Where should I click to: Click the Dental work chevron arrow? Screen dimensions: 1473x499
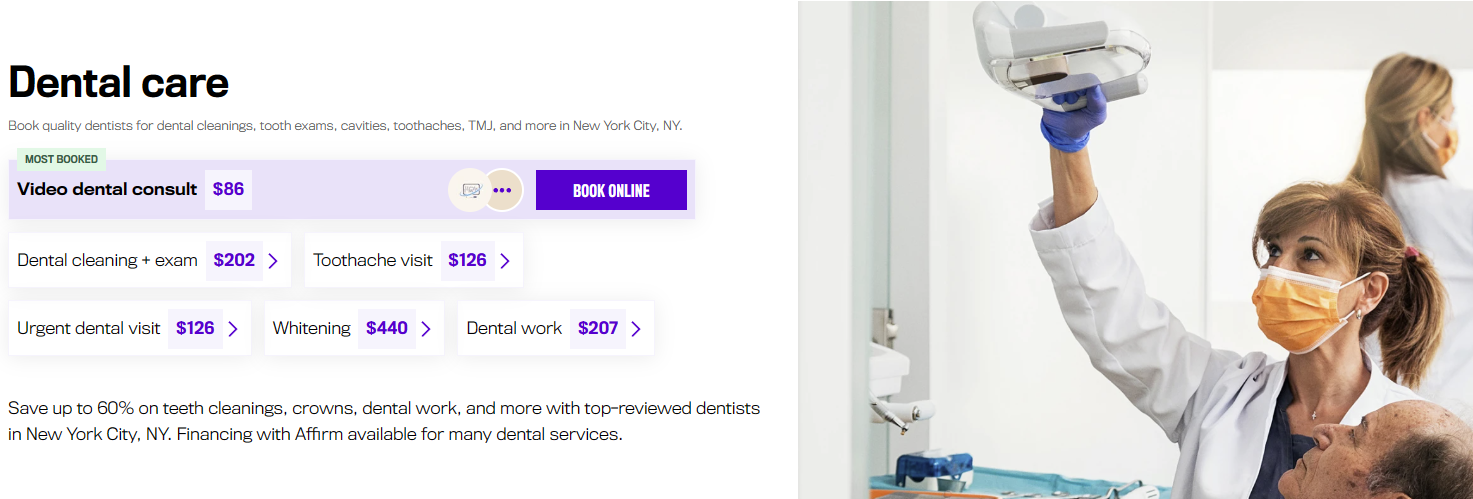pos(636,329)
